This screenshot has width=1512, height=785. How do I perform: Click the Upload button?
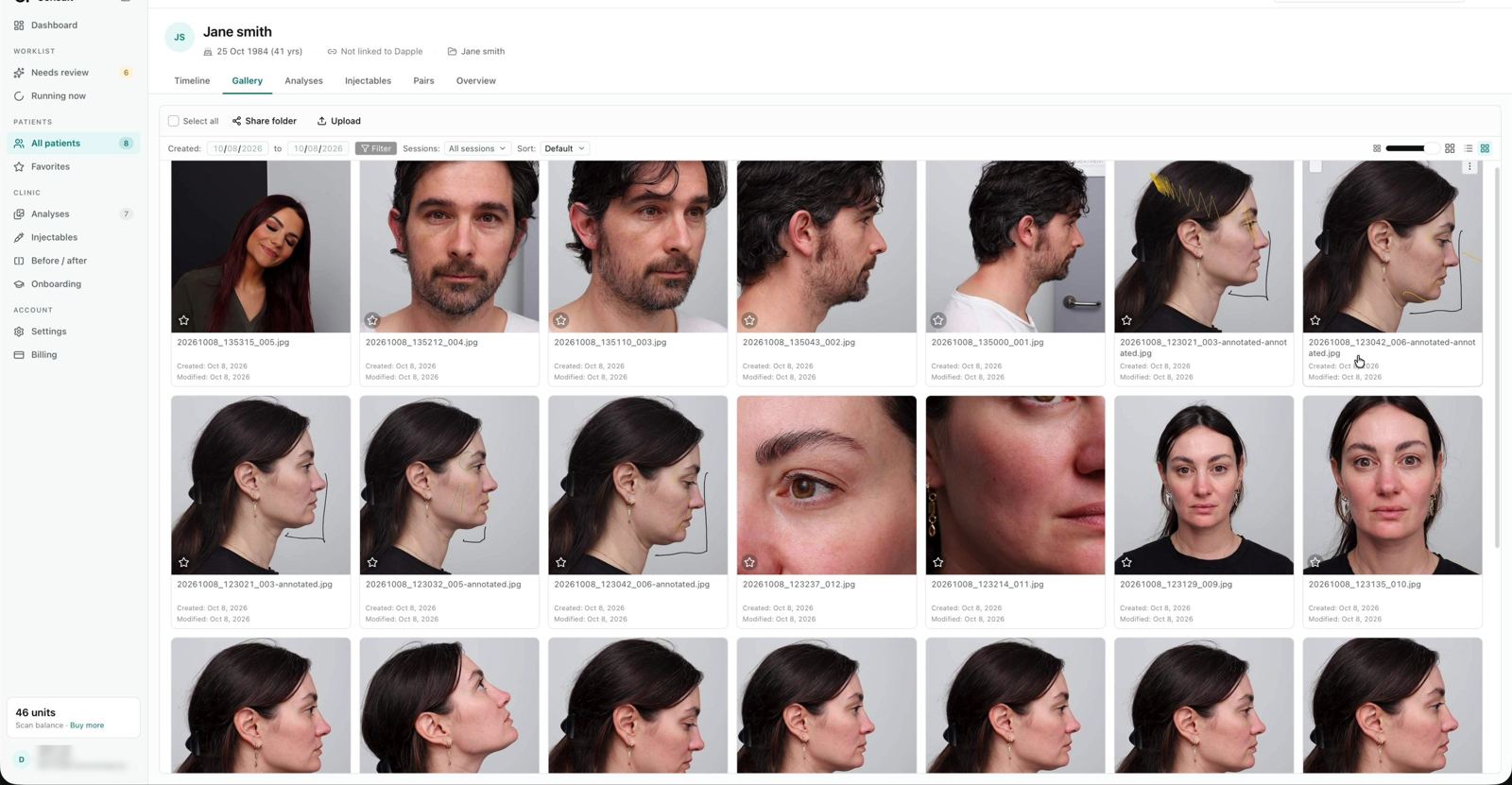(338, 121)
